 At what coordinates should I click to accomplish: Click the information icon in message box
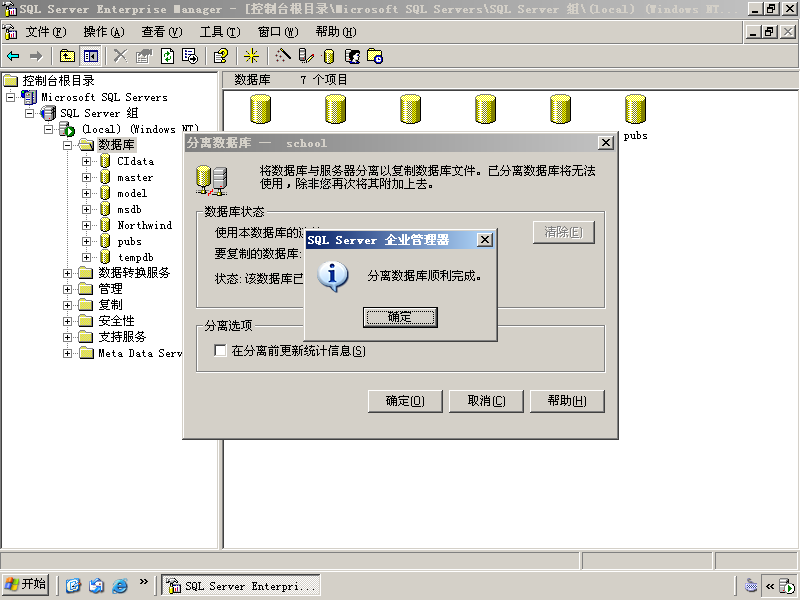(x=333, y=277)
